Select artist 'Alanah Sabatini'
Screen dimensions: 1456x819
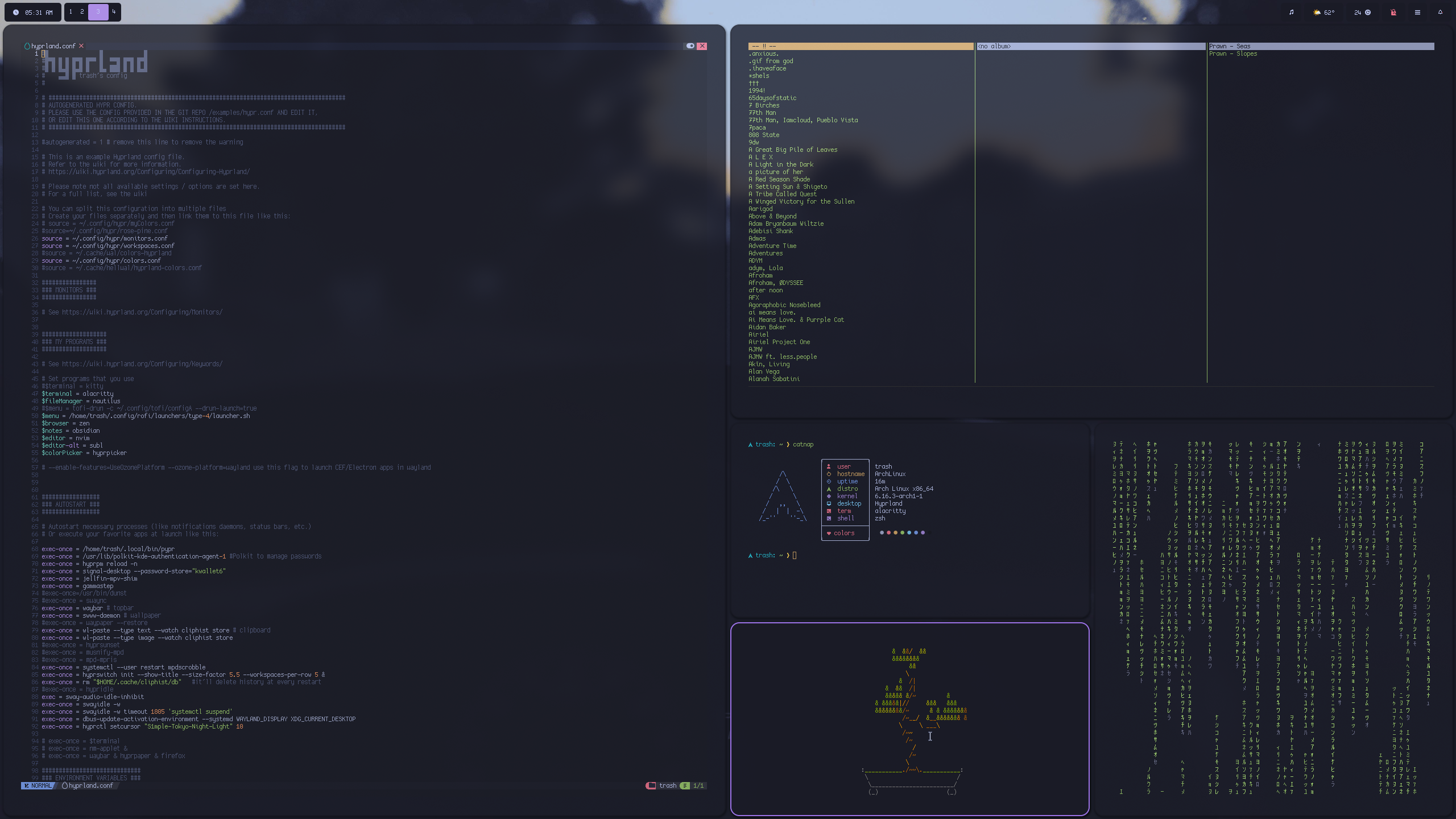[774, 379]
